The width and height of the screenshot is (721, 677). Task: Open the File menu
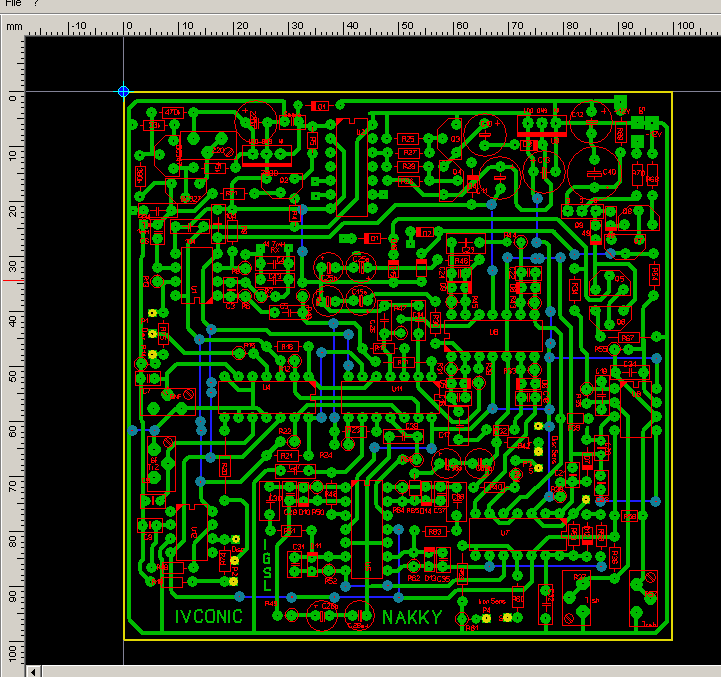[13, 3]
